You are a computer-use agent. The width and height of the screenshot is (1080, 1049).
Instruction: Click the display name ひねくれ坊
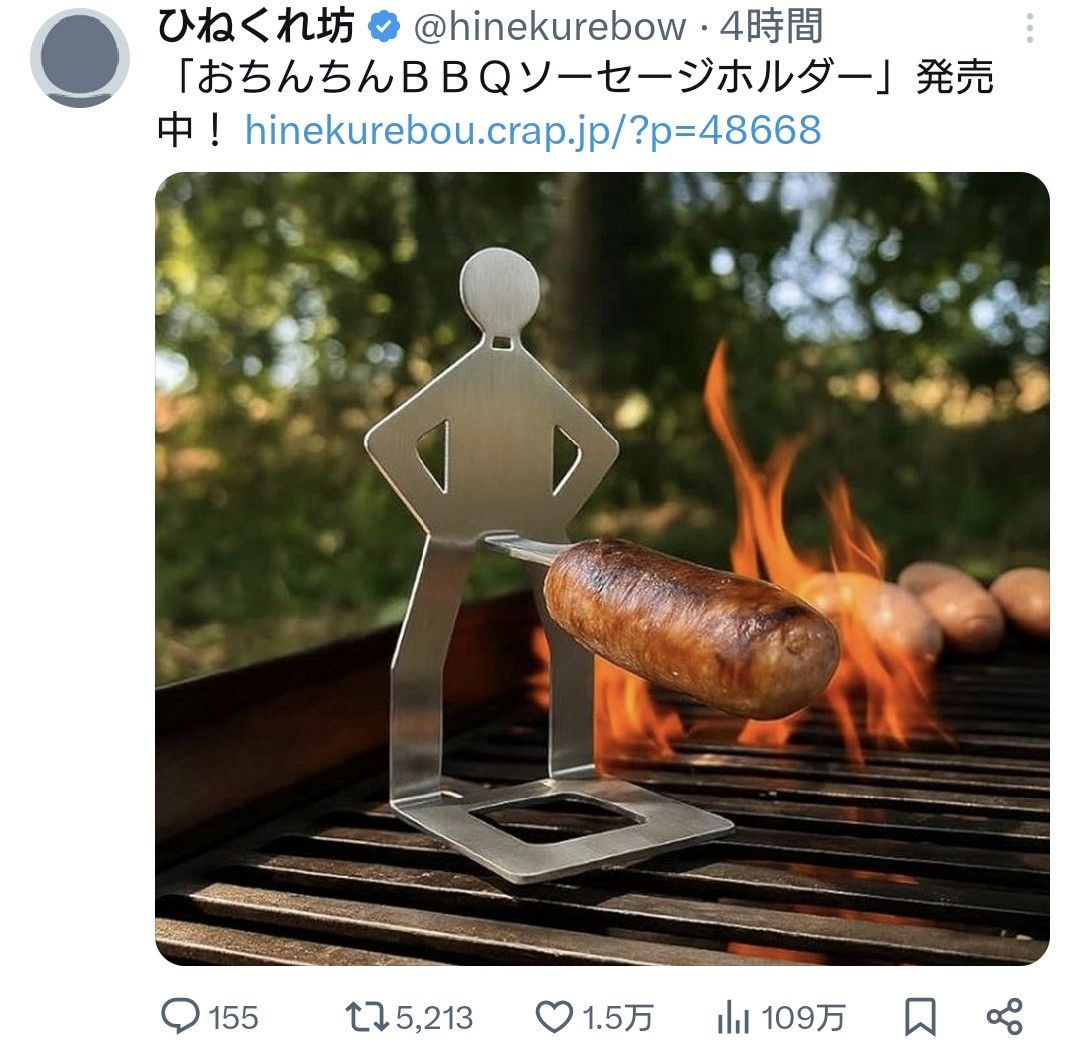coord(257,28)
